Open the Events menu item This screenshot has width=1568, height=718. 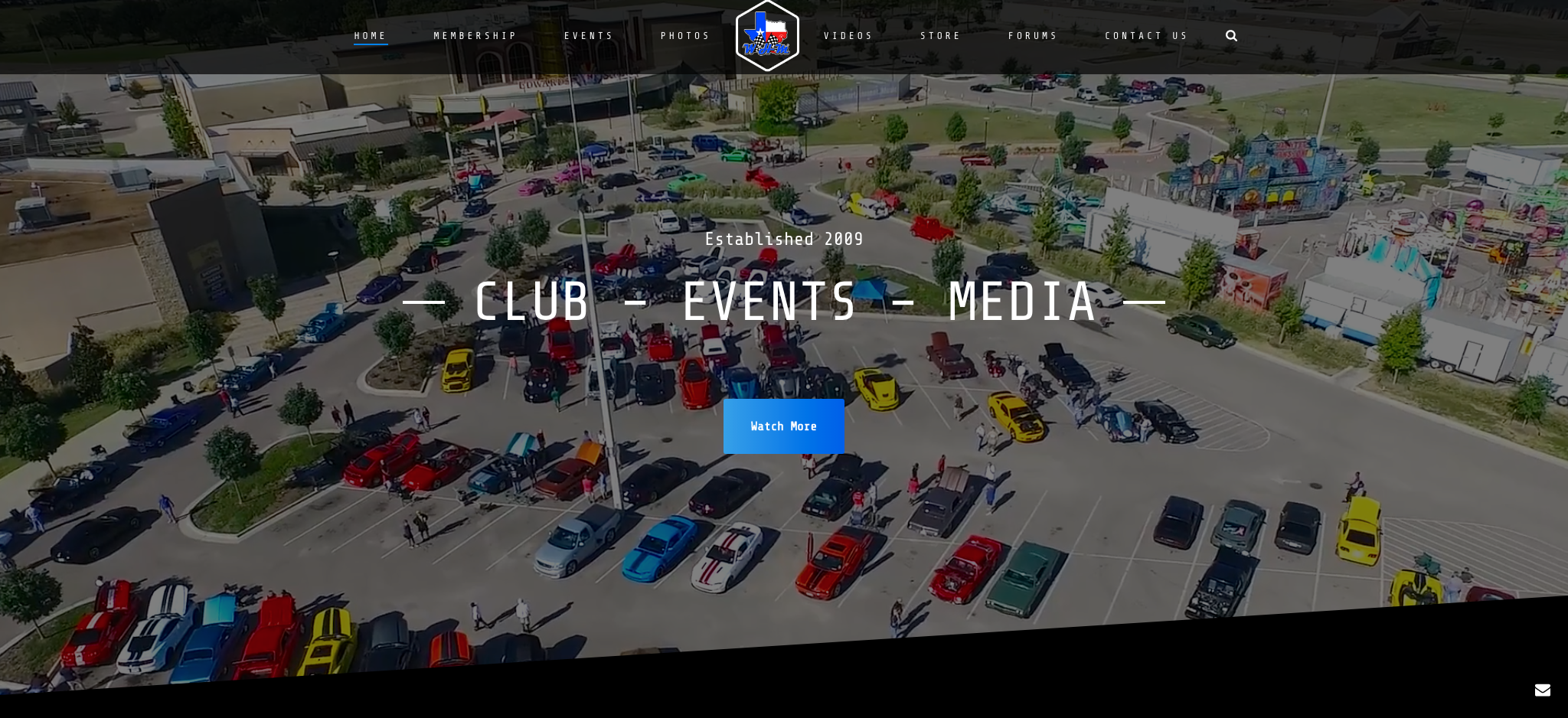coord(589,36)
